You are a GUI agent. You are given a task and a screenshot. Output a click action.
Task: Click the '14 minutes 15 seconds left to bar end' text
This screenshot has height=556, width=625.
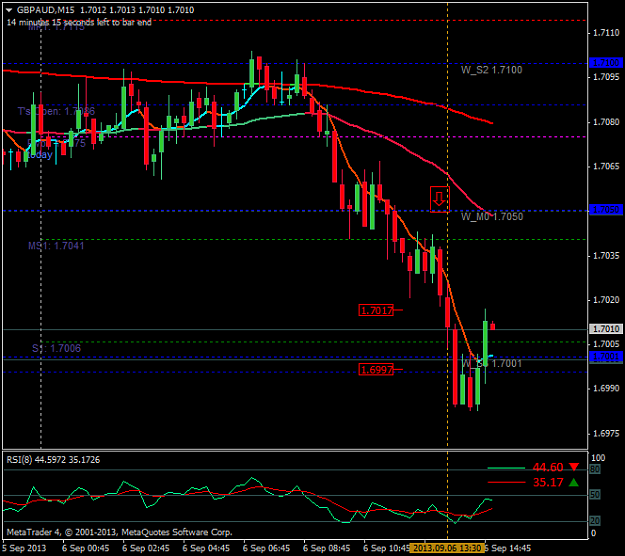coord(79,22)
